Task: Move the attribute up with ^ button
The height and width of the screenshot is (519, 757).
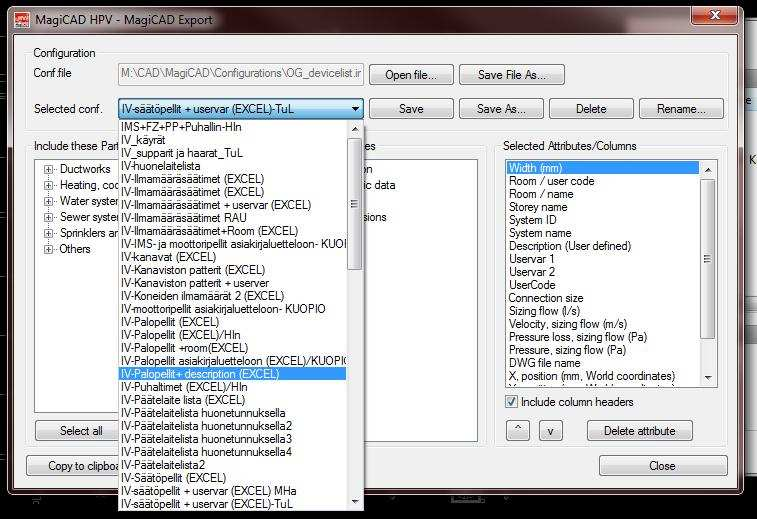Action: (518, 431)
